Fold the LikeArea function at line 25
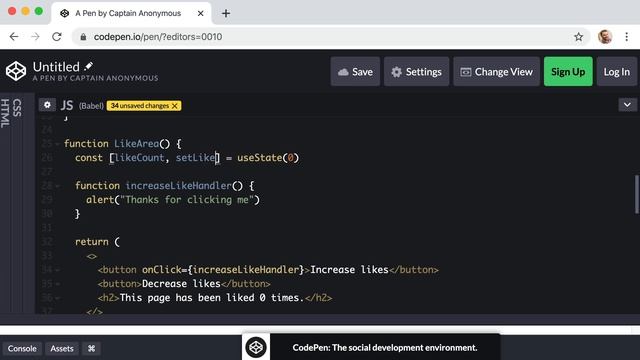 [57, 144]
